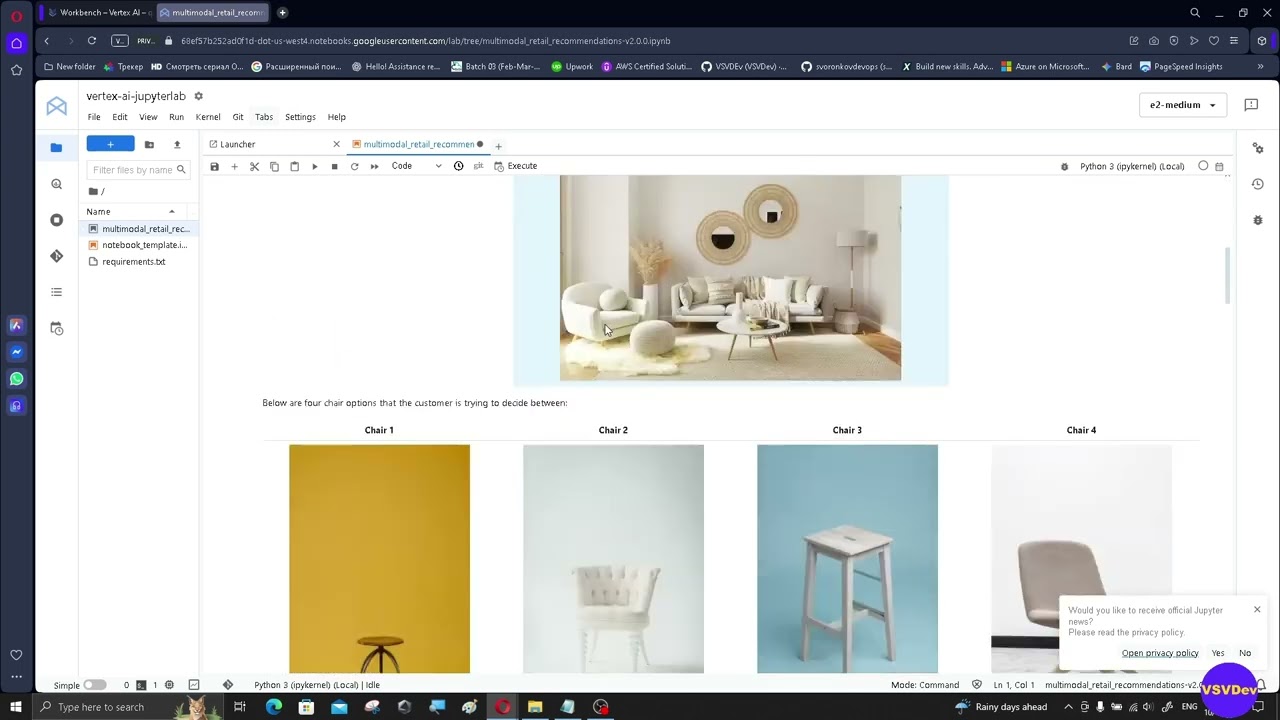The image size is (1280, 720).
Task: Open the history clock panel in right sidebar
Action: point(1258,184)
